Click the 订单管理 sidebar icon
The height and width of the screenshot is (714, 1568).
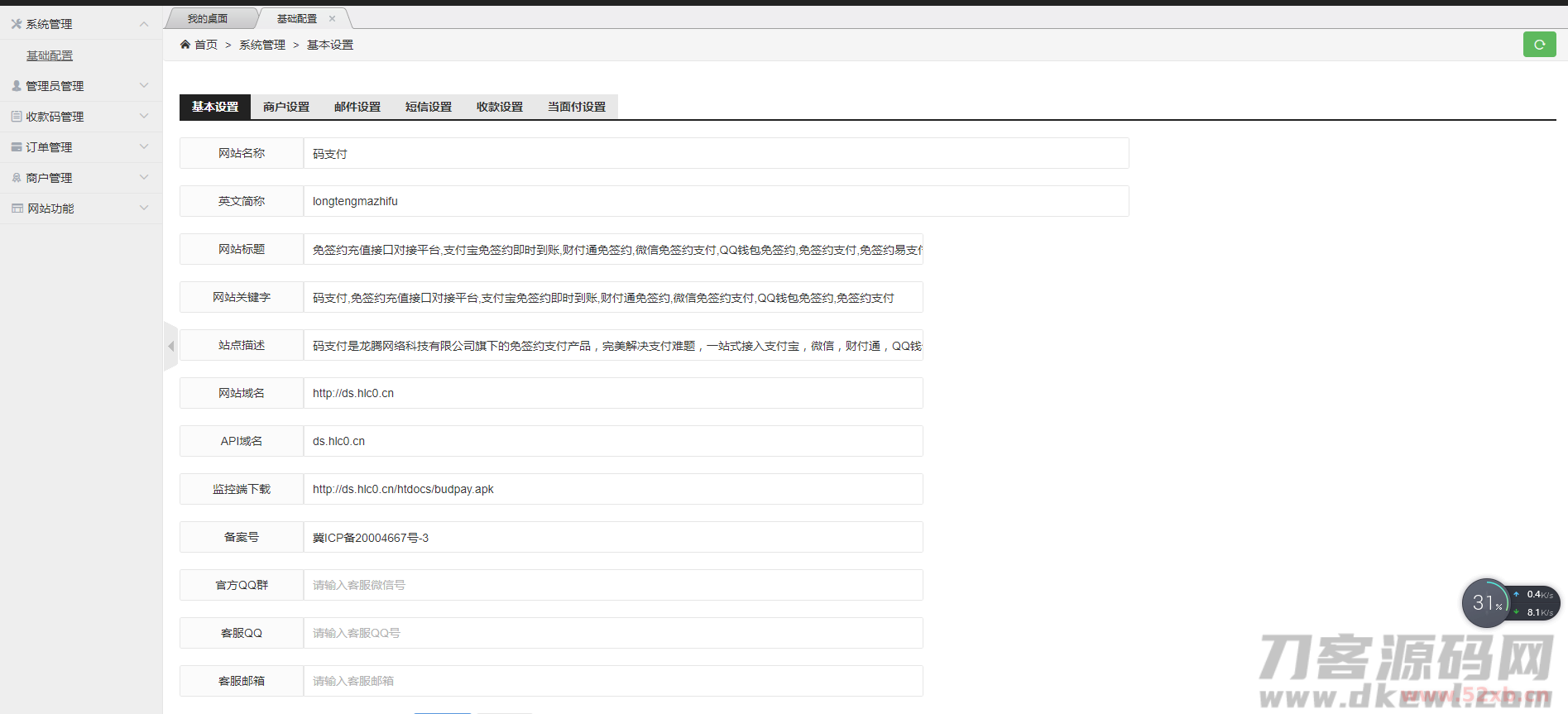point(16,147)
